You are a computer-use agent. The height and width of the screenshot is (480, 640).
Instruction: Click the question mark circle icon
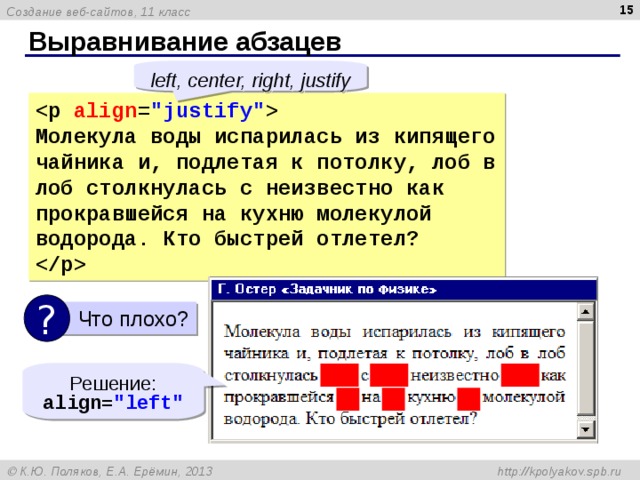point(46,318)
